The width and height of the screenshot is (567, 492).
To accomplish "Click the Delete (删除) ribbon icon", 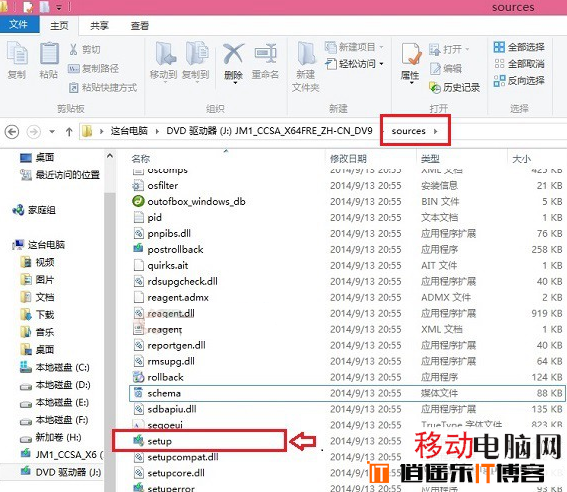I will (x=233, y=62).
